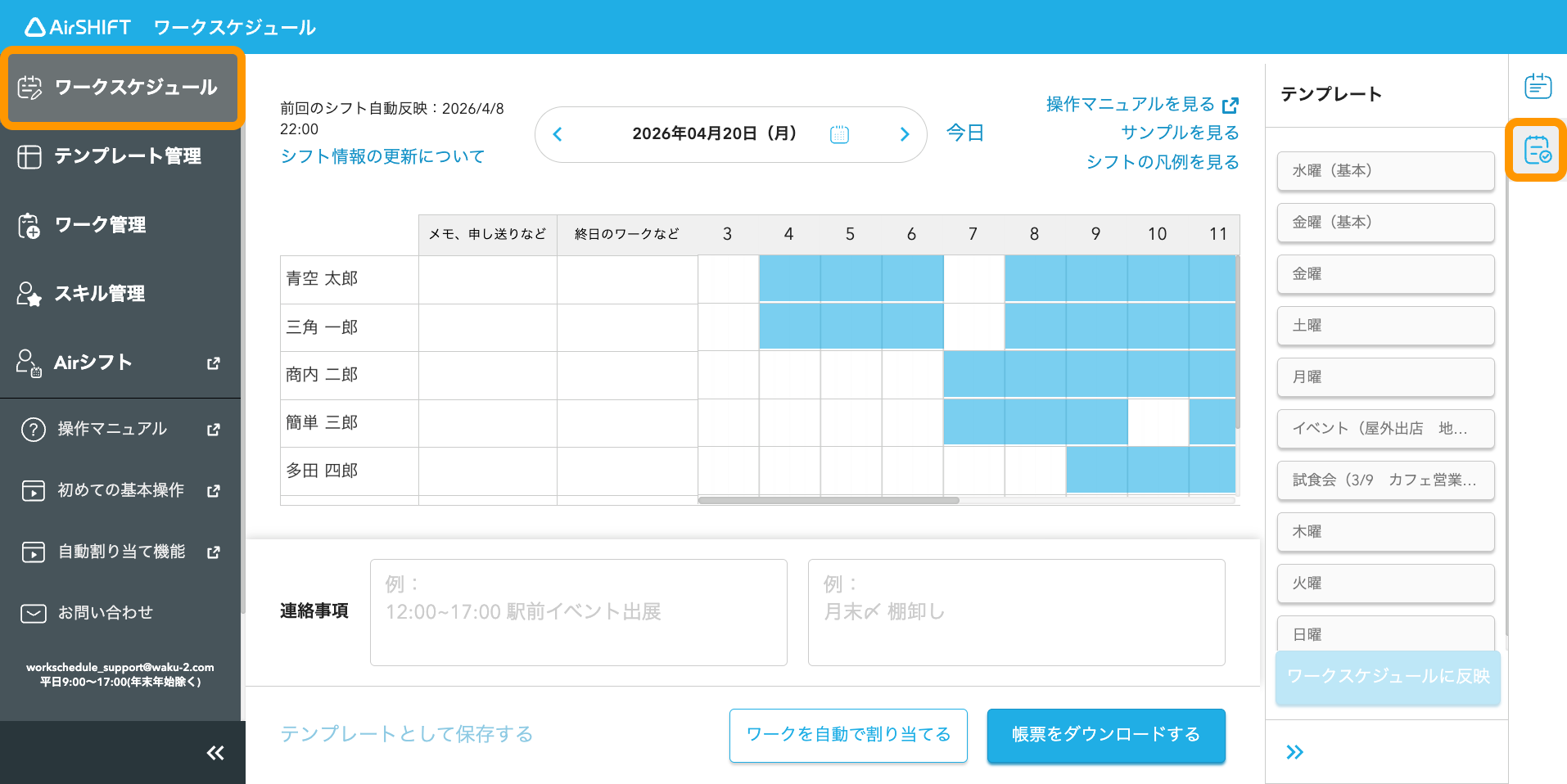Click the 終日のワークなど column header
Screen dimensions: 1567x784
point(627,235)
